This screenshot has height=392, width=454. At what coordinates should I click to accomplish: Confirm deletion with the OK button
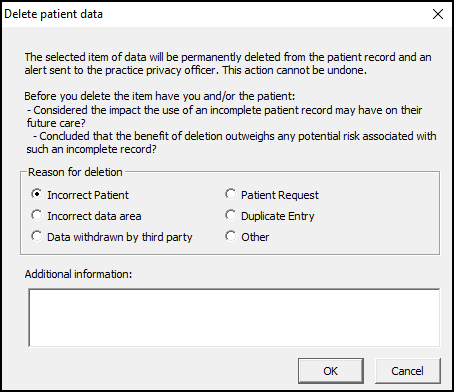[x=330, y=371]
